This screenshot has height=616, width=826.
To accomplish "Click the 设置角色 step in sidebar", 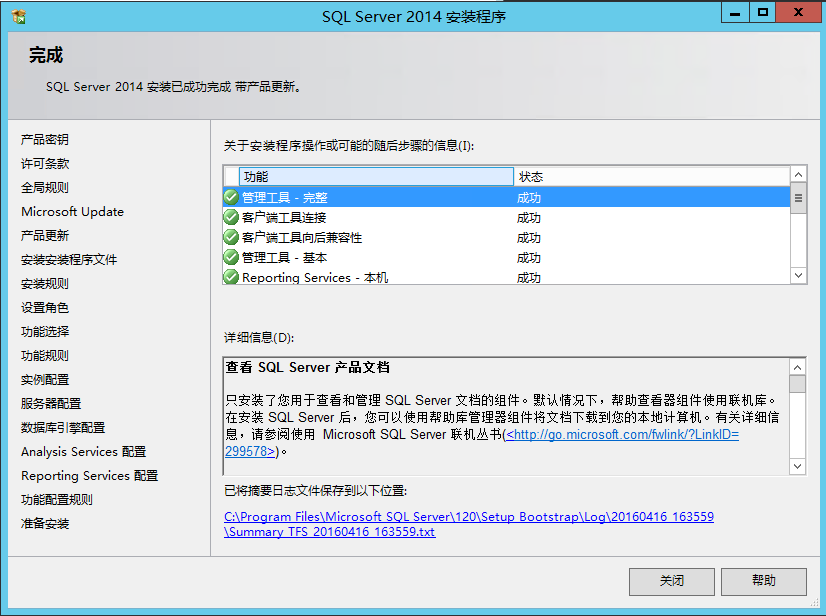I will (x=45, y=308).
